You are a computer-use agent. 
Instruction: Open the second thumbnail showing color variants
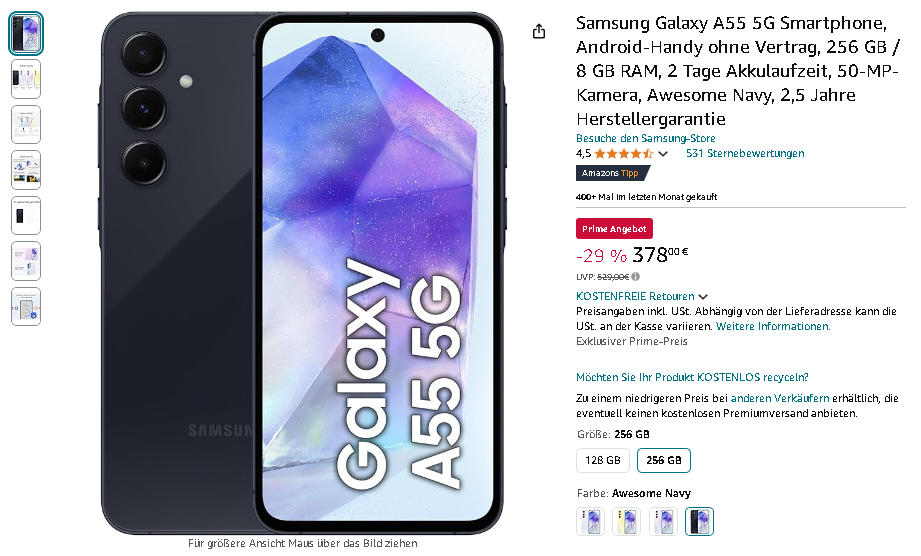click(x=26, y=79)
